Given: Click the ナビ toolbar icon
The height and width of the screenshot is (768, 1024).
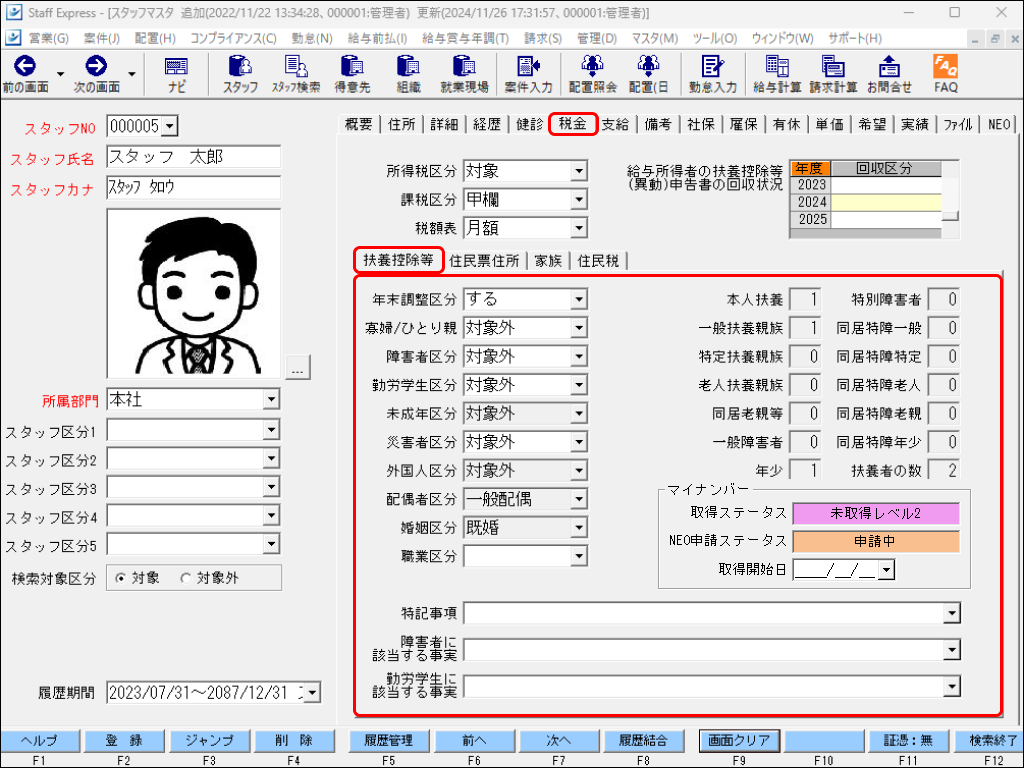Looking at the screenshot, I should [x=176, y=73].
